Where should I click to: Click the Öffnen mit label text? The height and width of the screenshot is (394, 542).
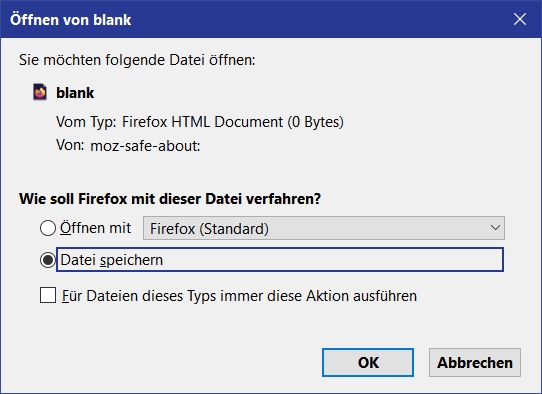(95, 228)
